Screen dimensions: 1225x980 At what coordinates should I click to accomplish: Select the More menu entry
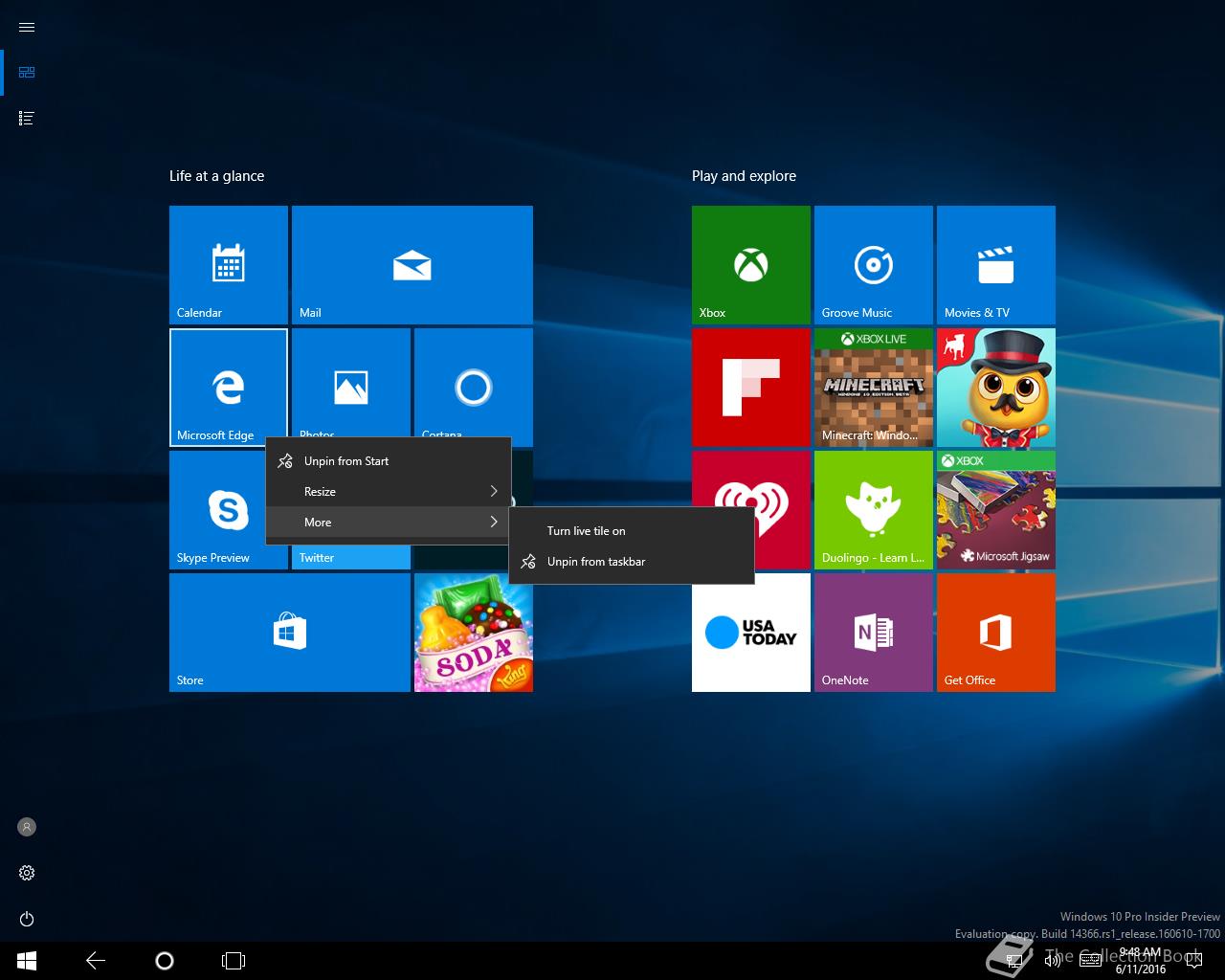pyautogui.click(x=388, y=523)
